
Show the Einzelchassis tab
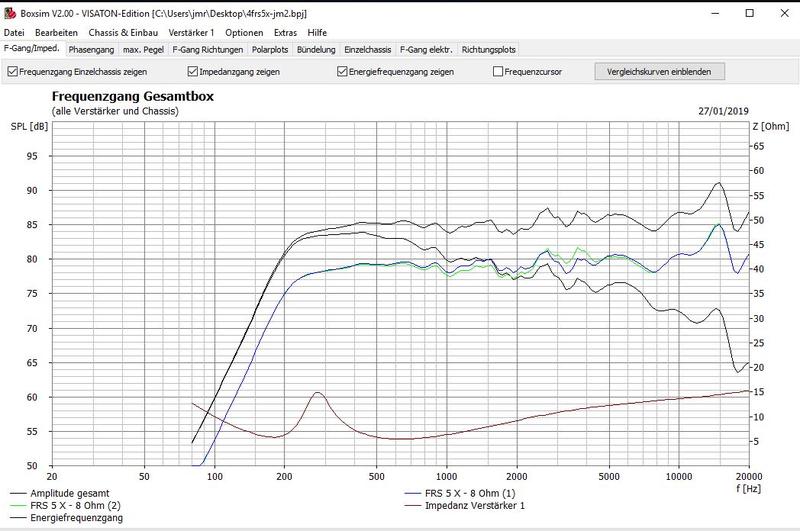click(x=367, y=49)
